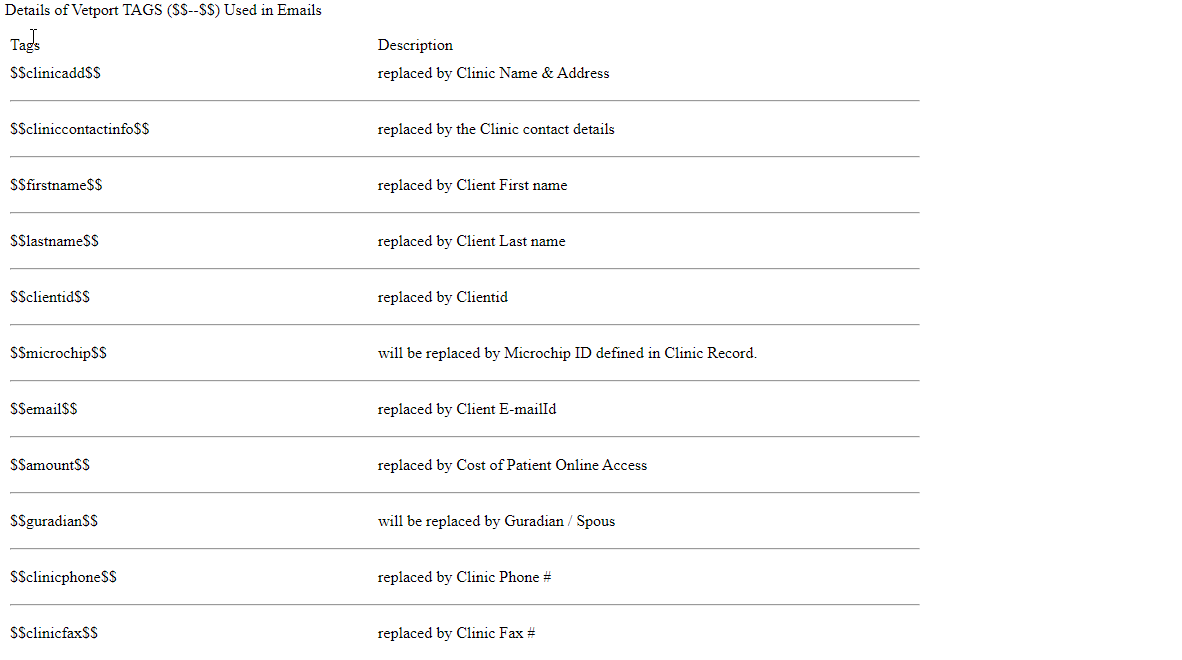Click the page title about Vetport TAGS
The width and height of the screenshot is (1182, 660).
(x=164, y=11)
